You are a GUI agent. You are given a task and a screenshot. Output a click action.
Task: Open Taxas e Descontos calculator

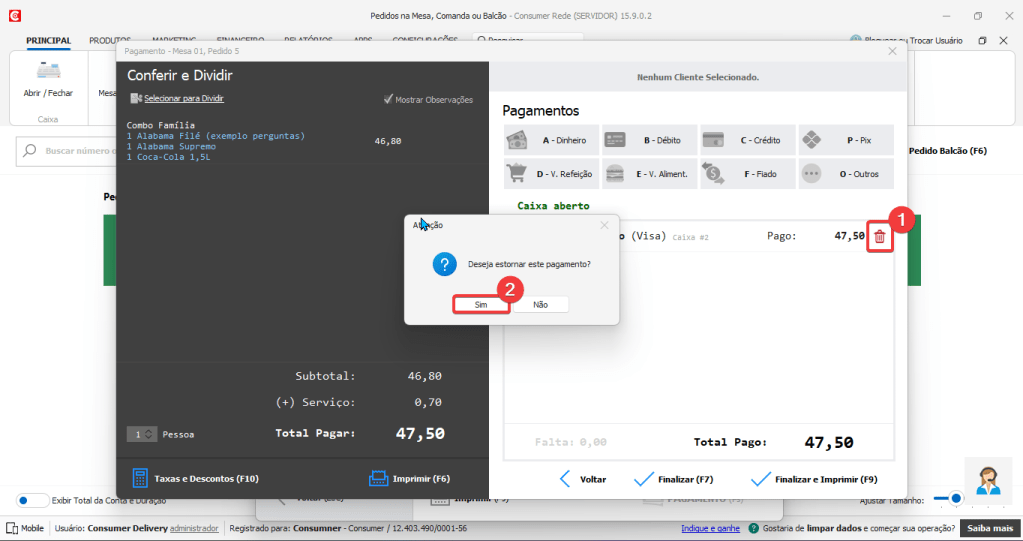tap(195, 479)
